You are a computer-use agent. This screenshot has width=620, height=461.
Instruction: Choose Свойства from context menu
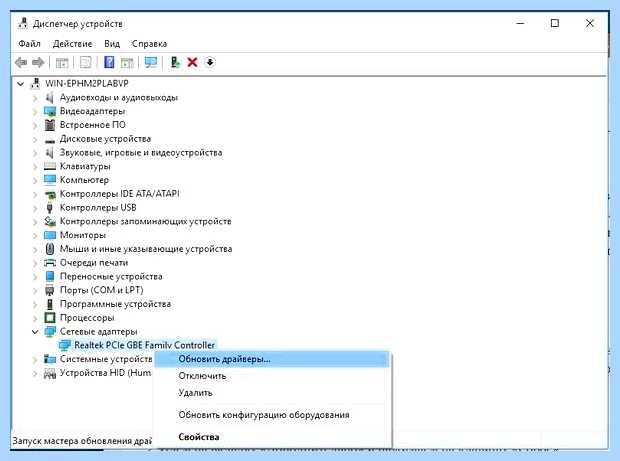click(x=272, y=437)
